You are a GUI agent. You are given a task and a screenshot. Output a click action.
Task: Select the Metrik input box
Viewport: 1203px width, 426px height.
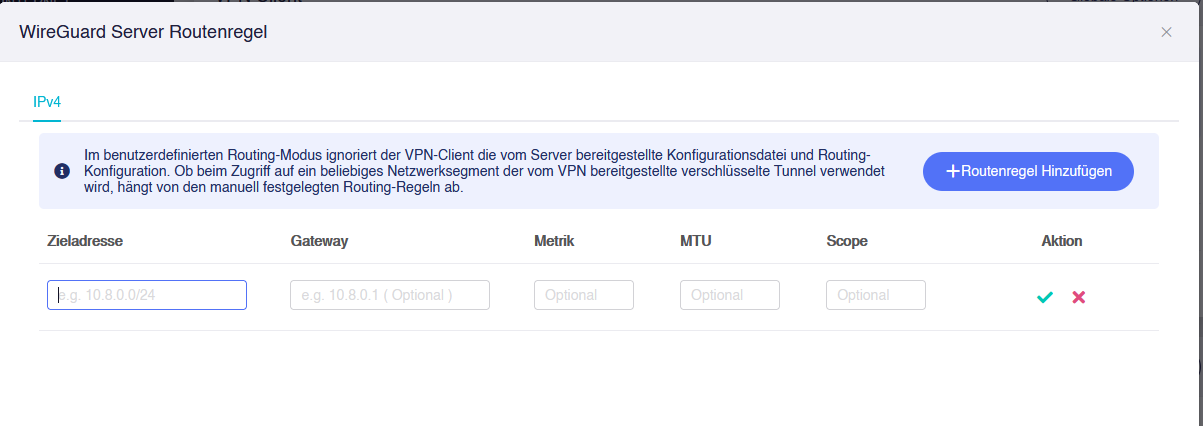[x=584, y=295]
